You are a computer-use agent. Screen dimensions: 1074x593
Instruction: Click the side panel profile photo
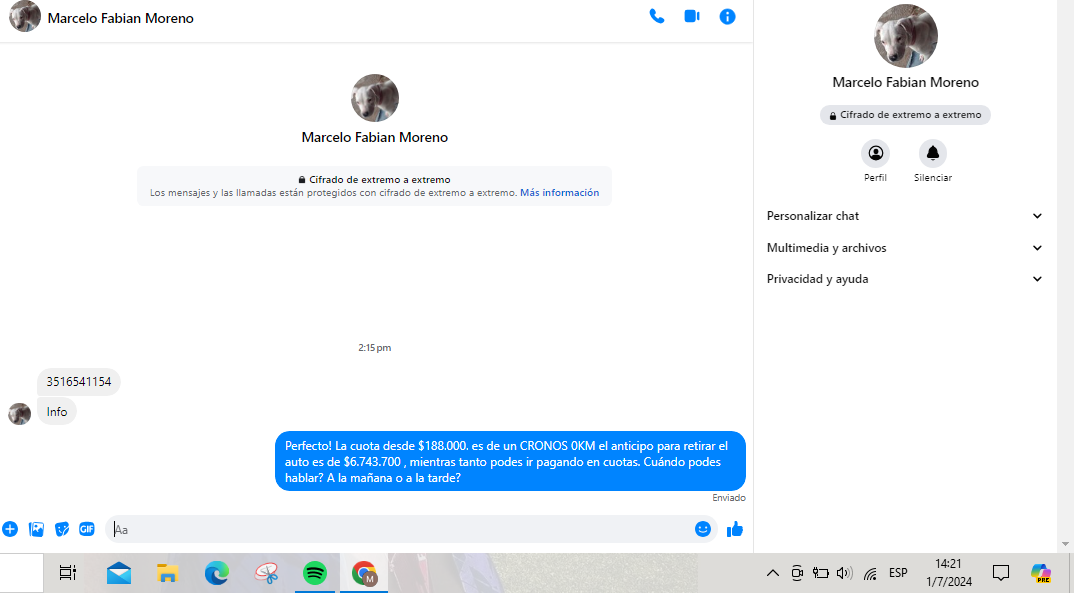[906, 36]
